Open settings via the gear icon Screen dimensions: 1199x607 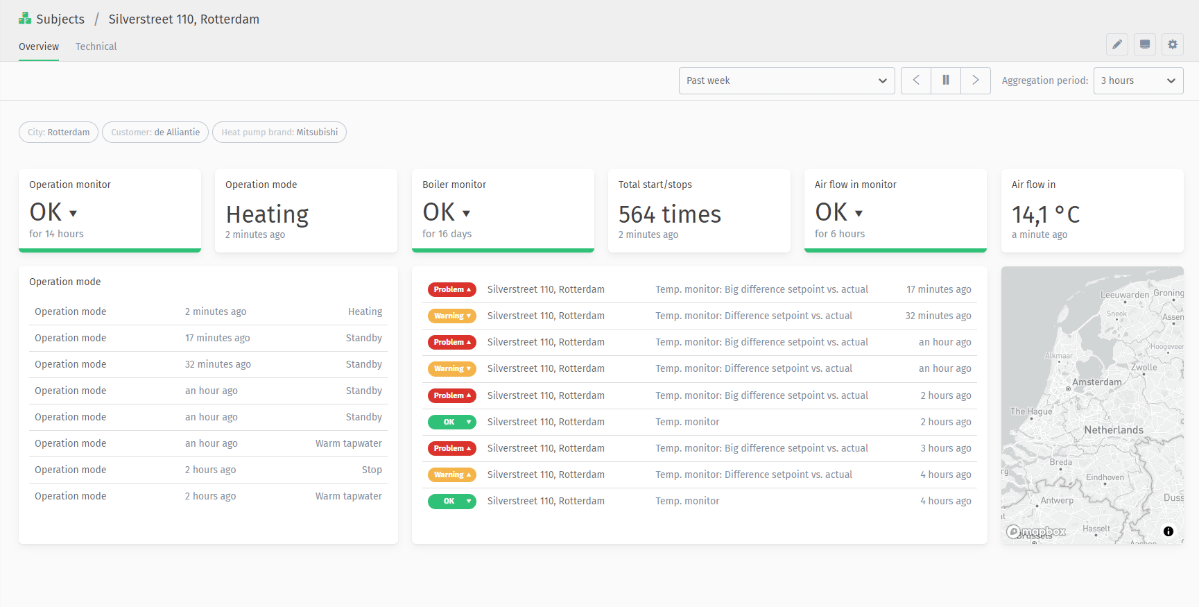click(1173, 45)
